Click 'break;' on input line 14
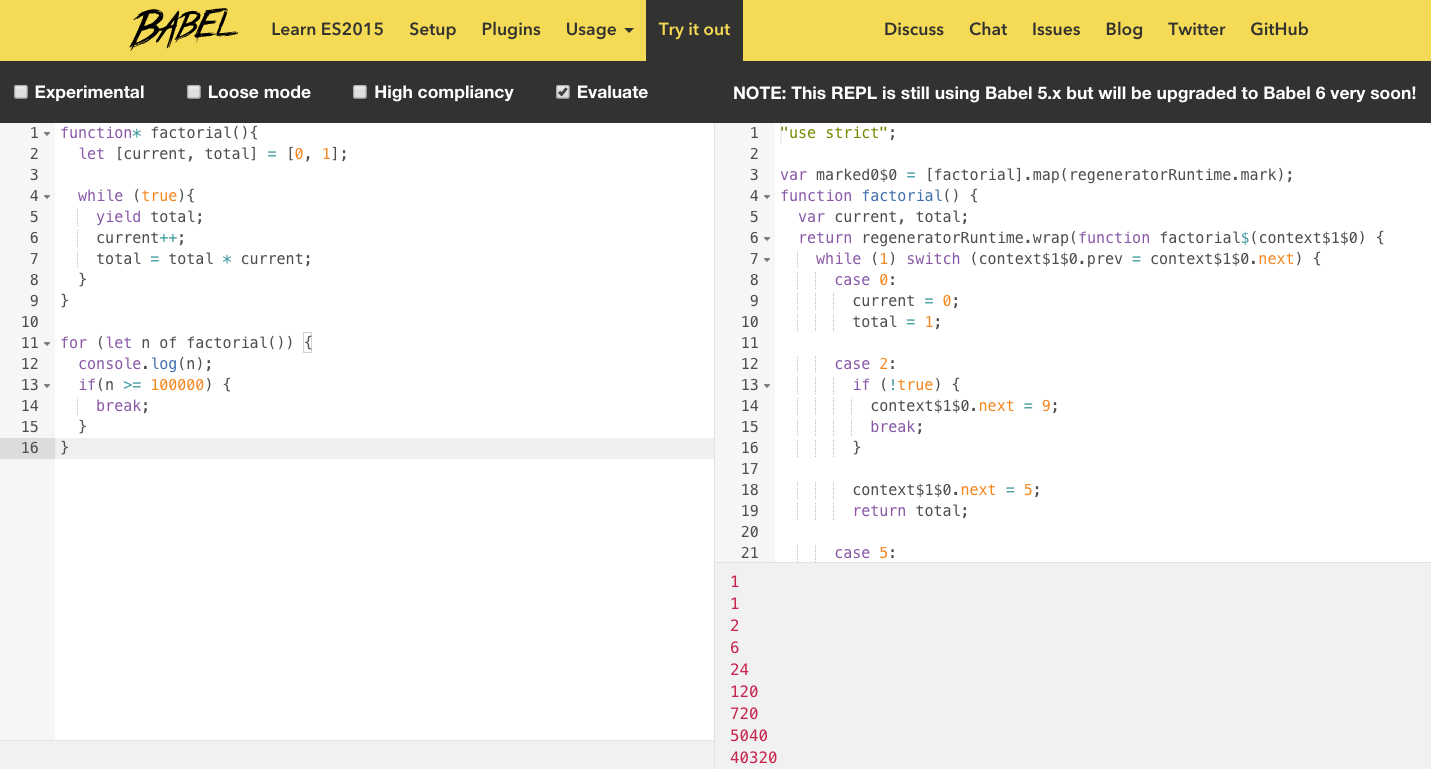Screen dimensions: 1431x769 tap(123, 406)
